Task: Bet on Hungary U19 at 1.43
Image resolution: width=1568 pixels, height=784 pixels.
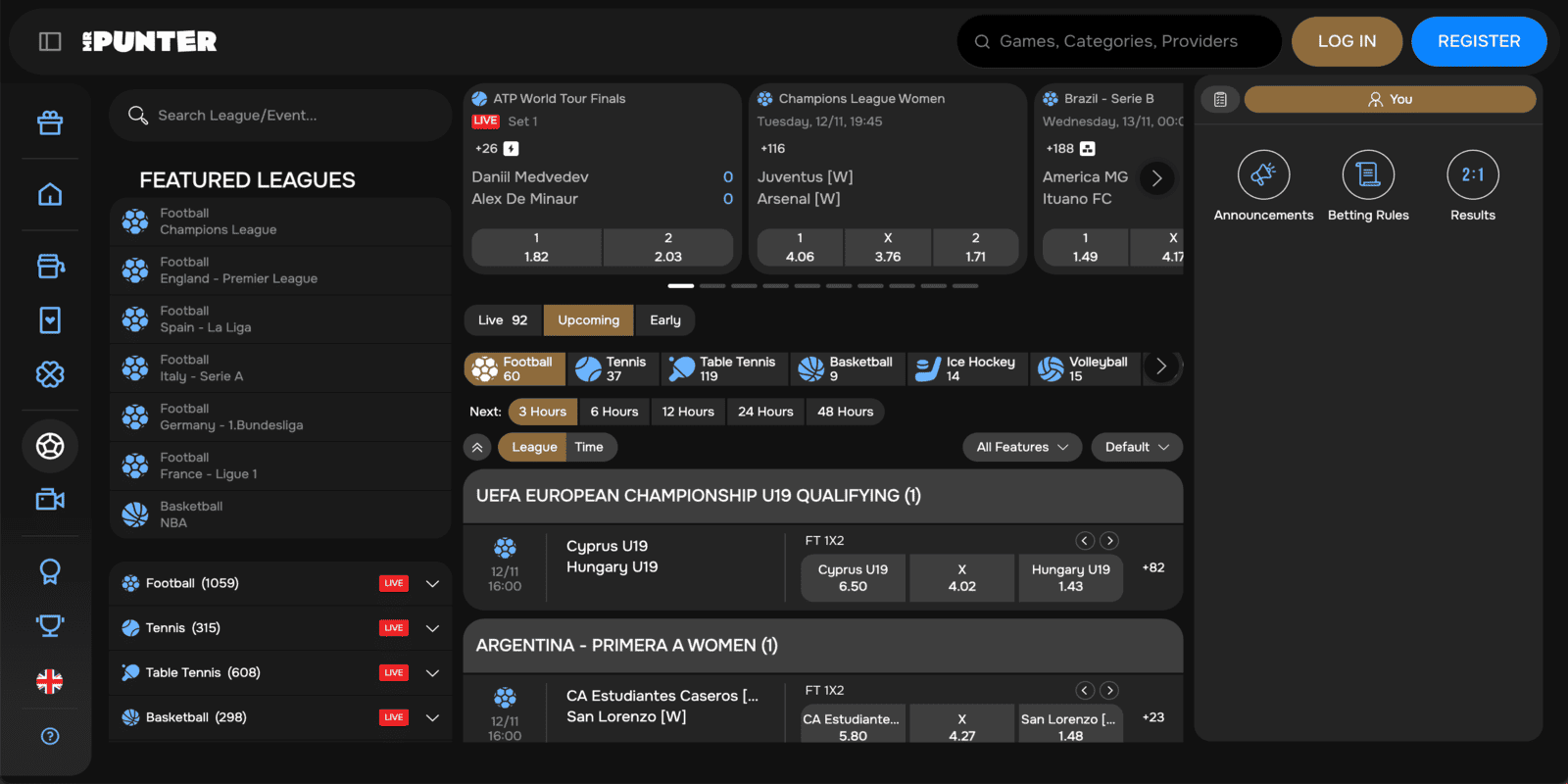Action: (1070, 577)
